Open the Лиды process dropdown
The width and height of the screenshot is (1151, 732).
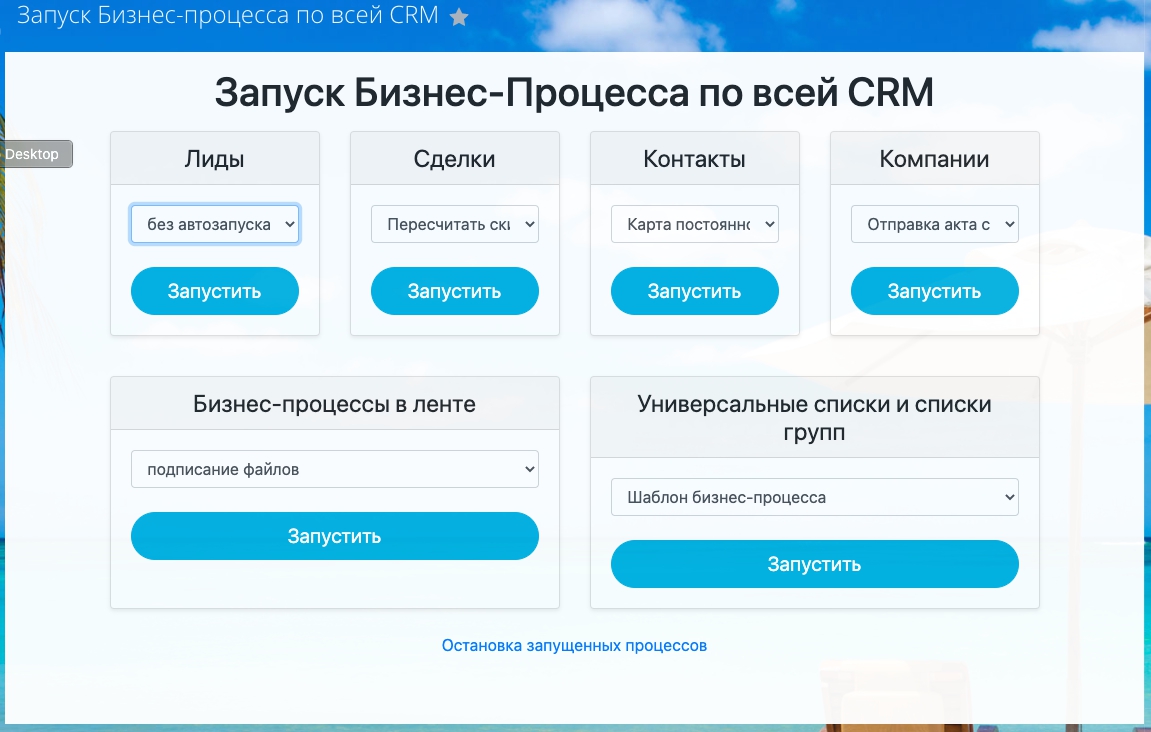click(215, 224)
